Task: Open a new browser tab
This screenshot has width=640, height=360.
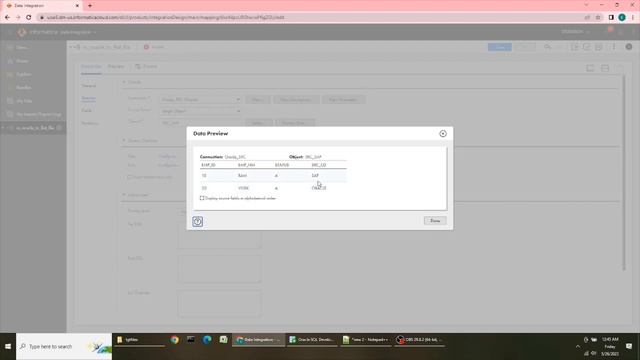Action: 90,6
